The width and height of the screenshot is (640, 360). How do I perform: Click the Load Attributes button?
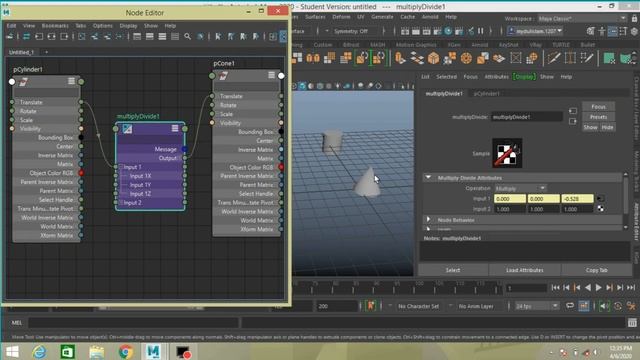click(x=524, y=270)
